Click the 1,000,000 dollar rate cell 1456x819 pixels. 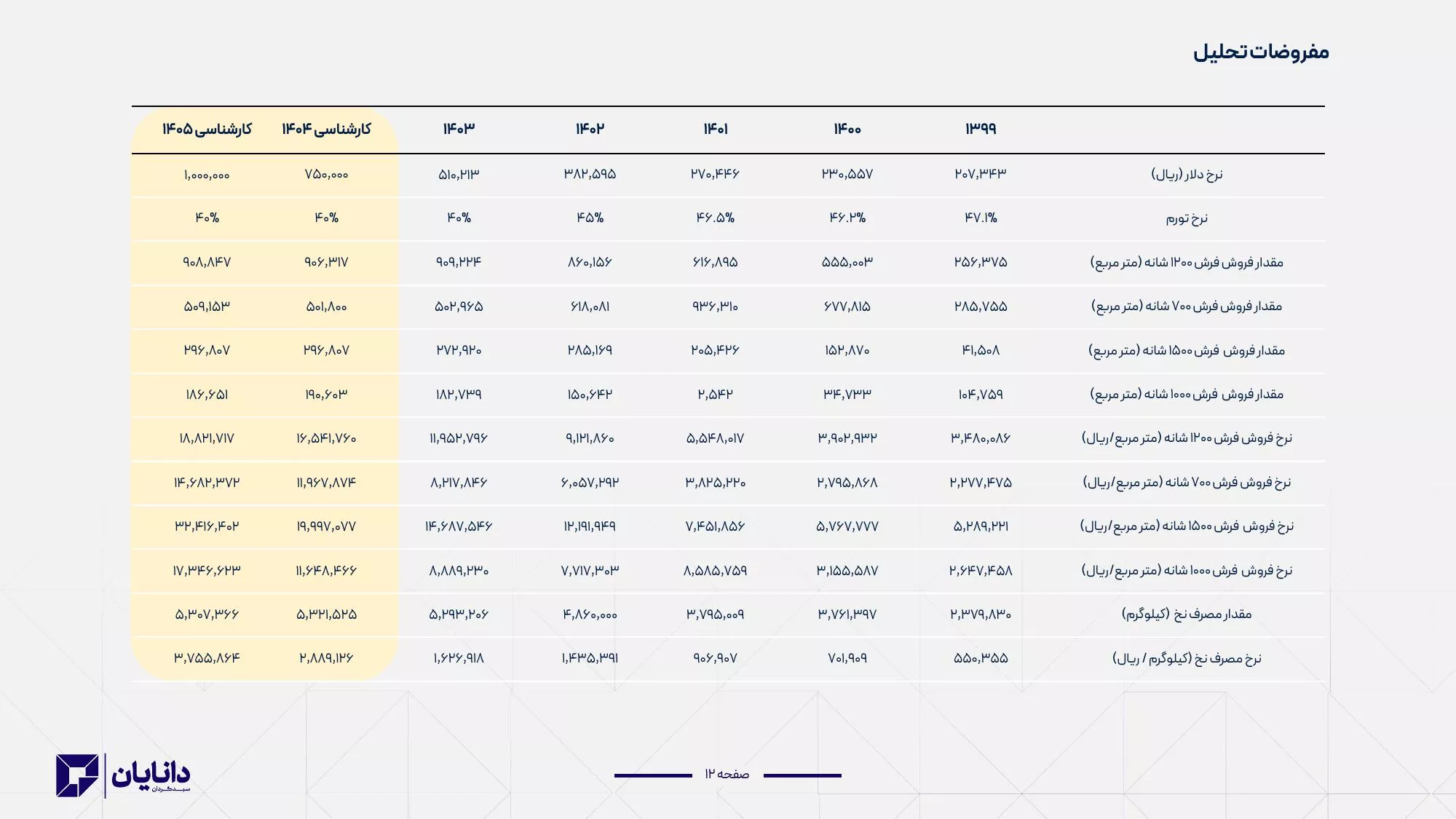click(x=207, y=175)
